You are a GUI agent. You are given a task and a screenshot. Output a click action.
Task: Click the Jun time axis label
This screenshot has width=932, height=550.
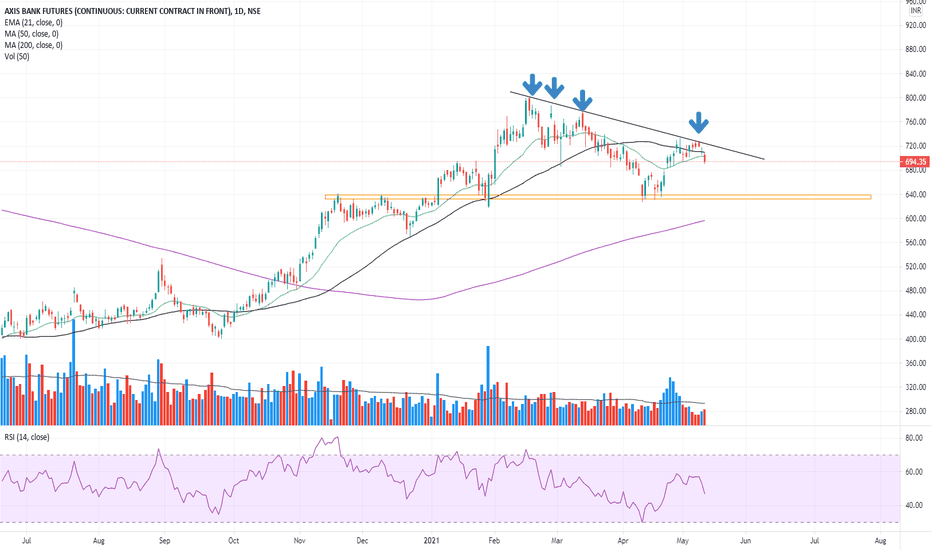745,540
